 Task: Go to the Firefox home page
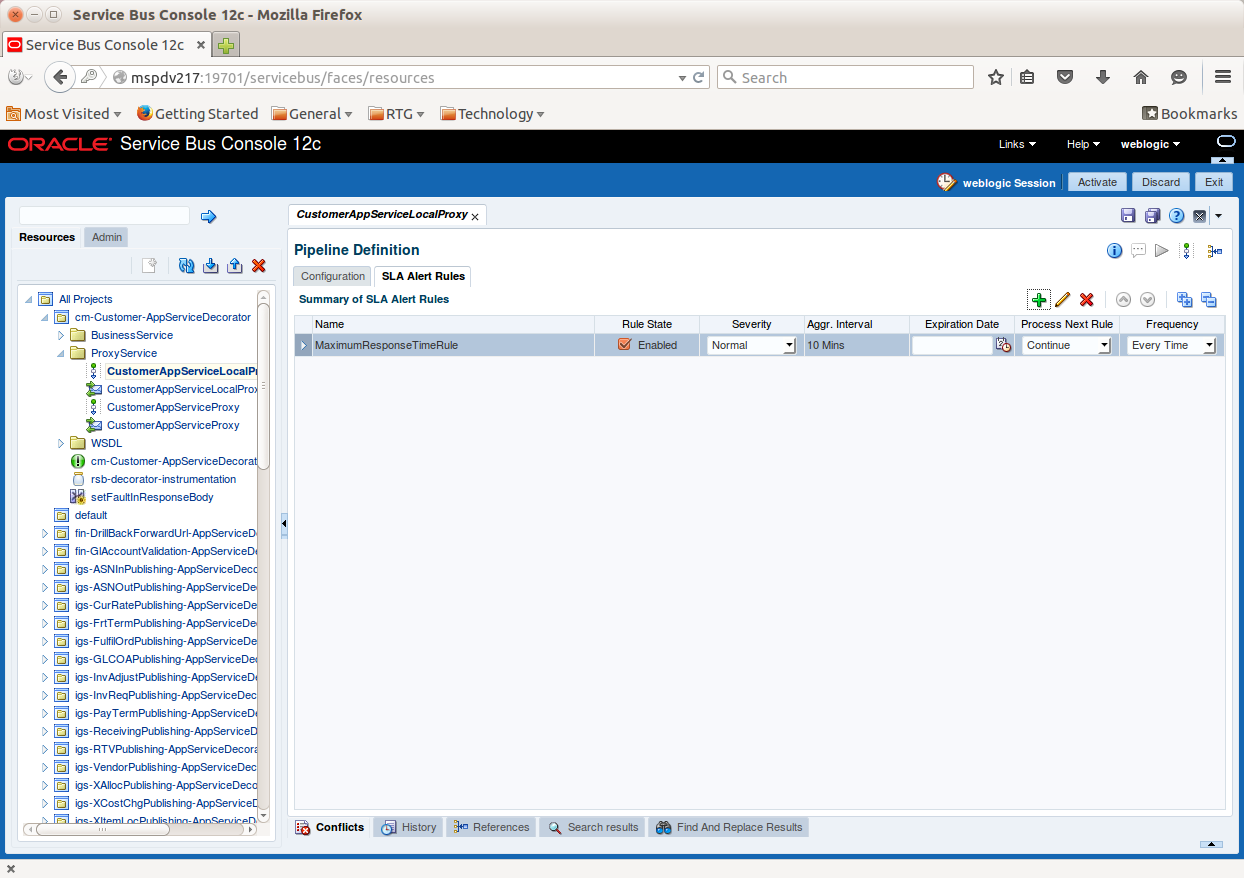(1141, 77)
